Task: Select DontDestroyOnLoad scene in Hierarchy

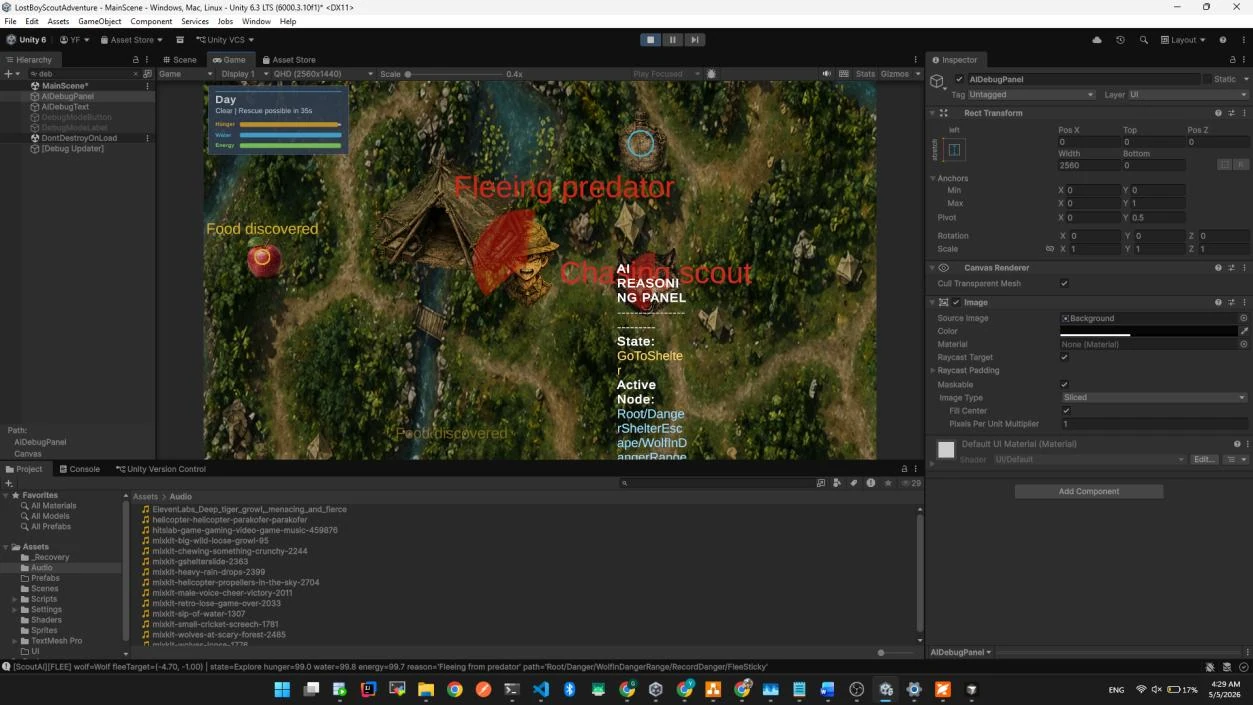Action: click(79, 138)
